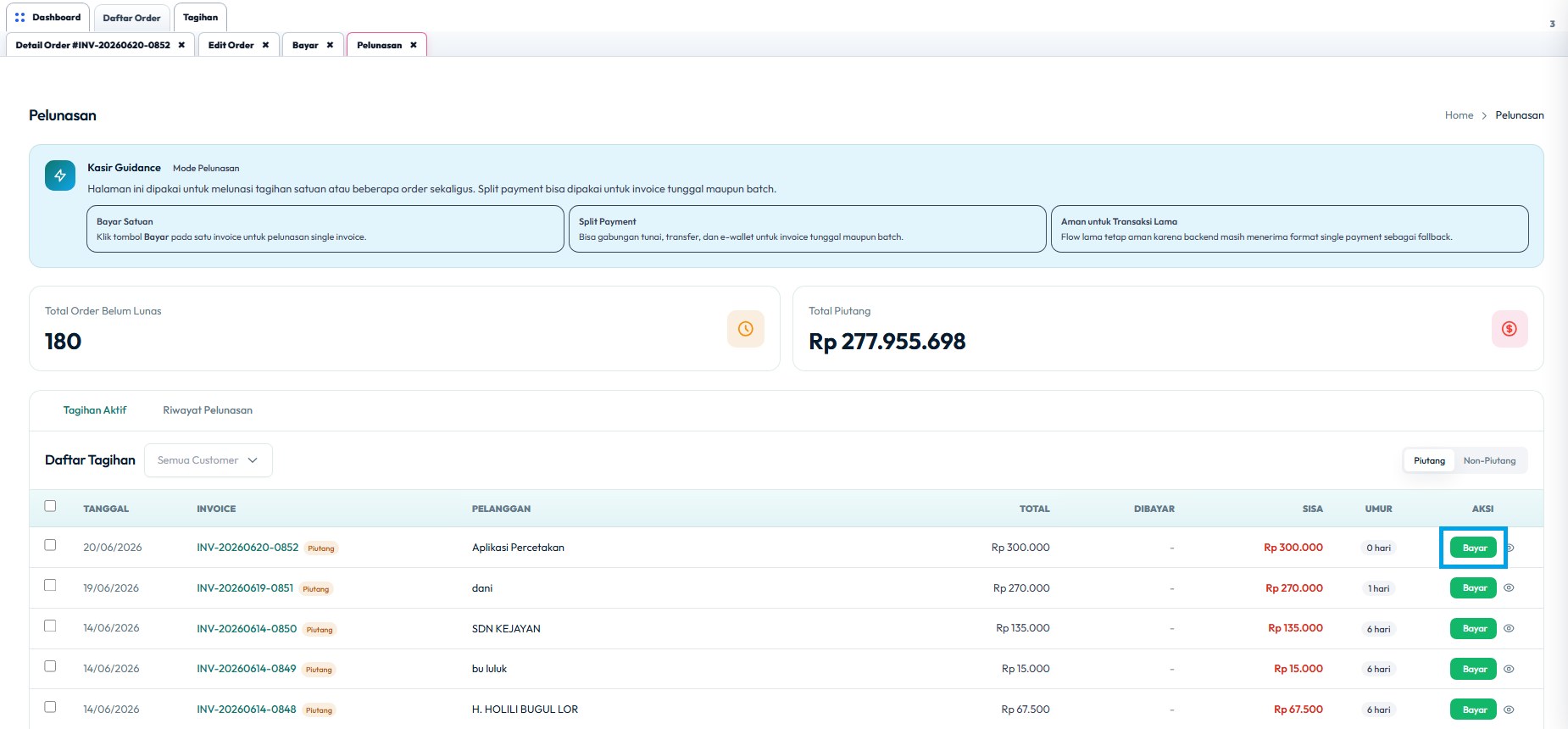
Task: Check the row for INV-20260619-0851
Action: [50, 585]
